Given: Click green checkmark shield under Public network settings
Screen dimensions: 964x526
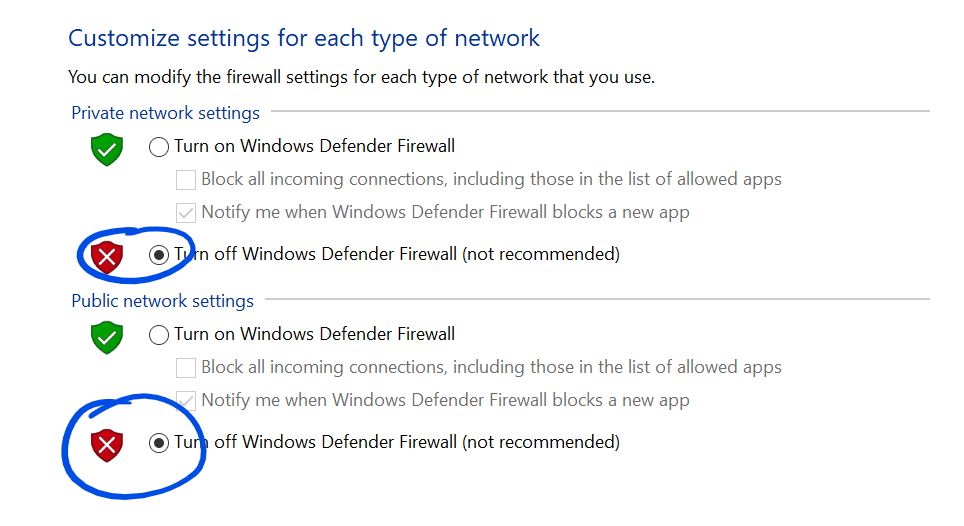Looking at the screenshot, I should point(107,337).
